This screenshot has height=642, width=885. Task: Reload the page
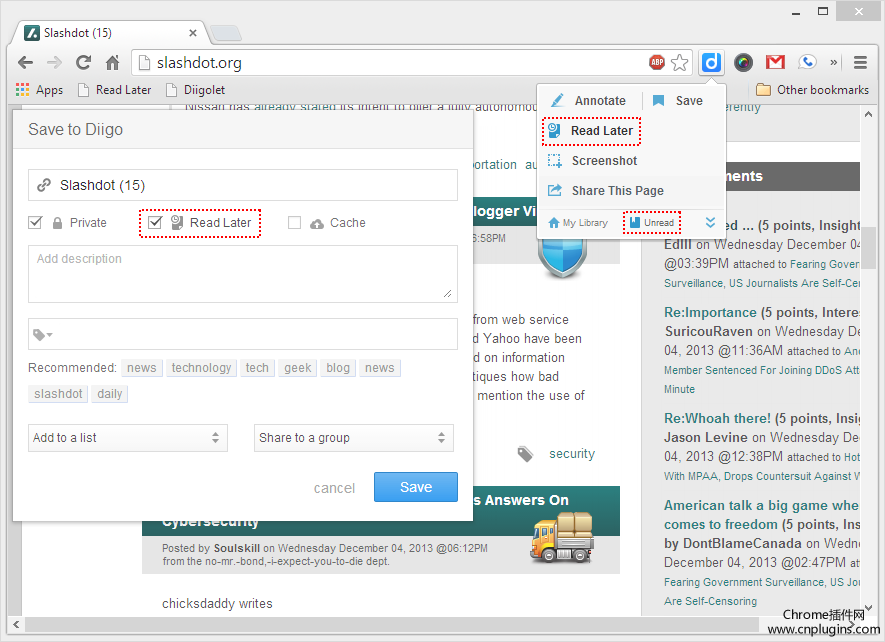pos(84,62)
